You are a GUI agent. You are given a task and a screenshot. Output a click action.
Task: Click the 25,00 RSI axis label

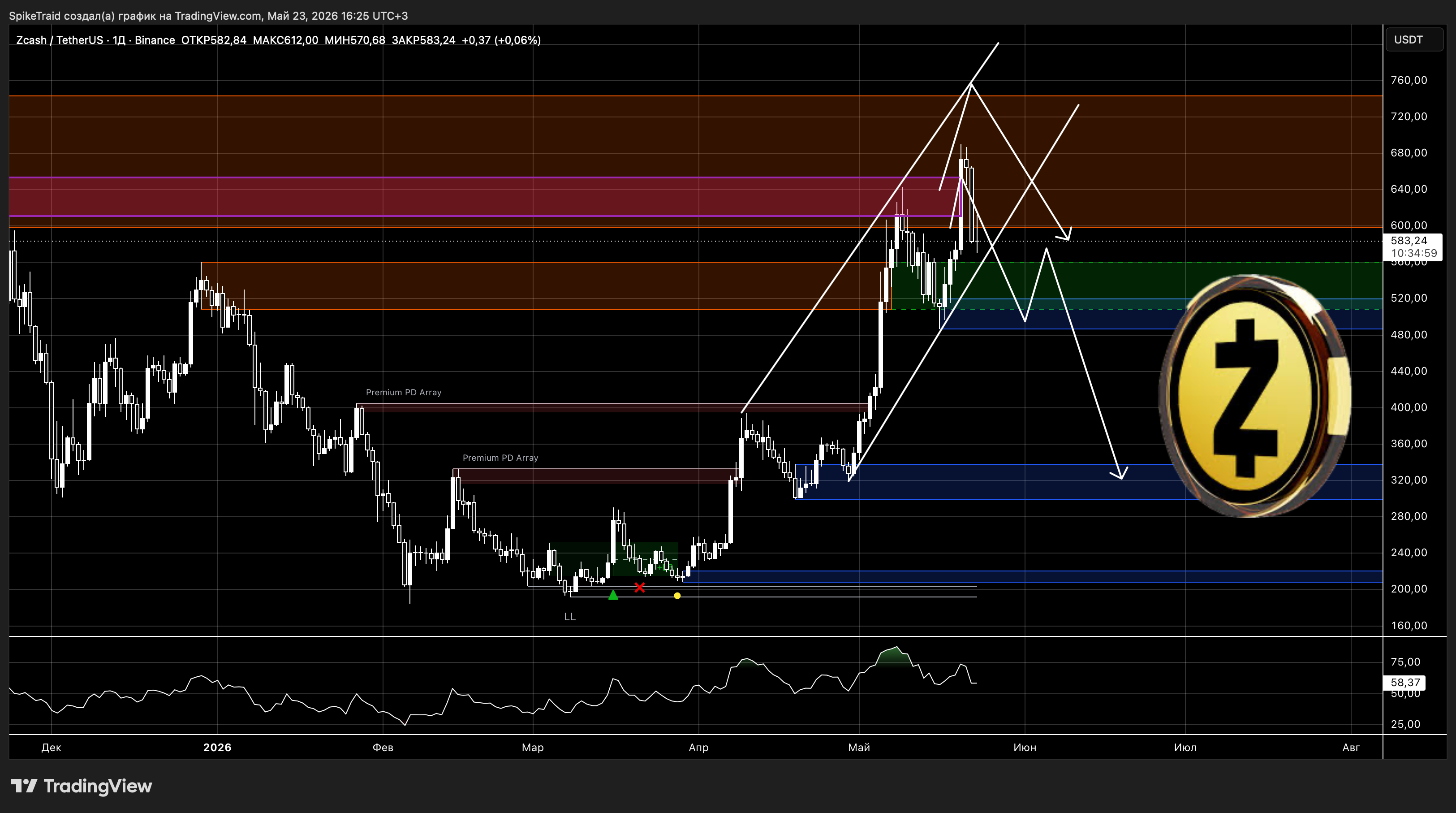tap(1405, 724)
